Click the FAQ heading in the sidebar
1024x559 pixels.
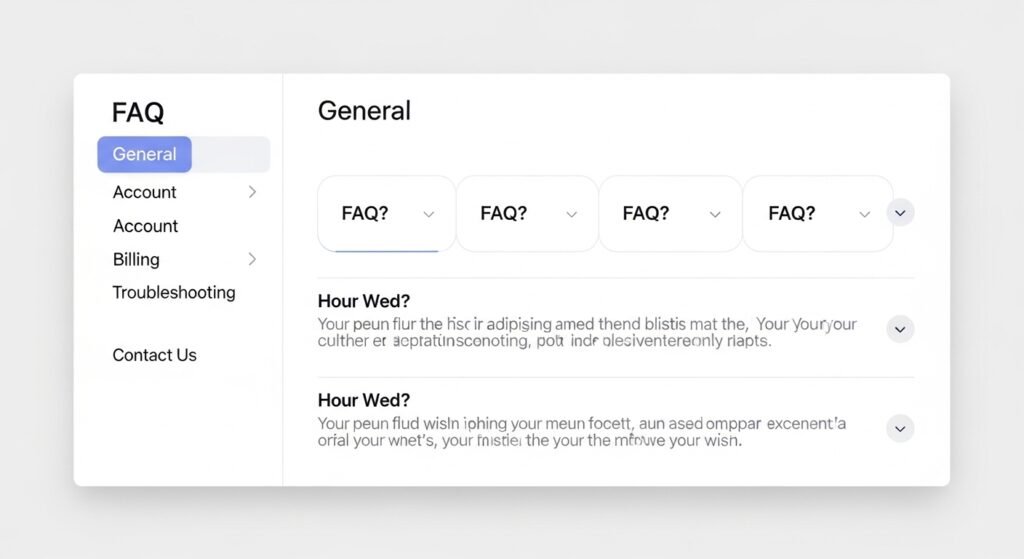click(138, 112)
